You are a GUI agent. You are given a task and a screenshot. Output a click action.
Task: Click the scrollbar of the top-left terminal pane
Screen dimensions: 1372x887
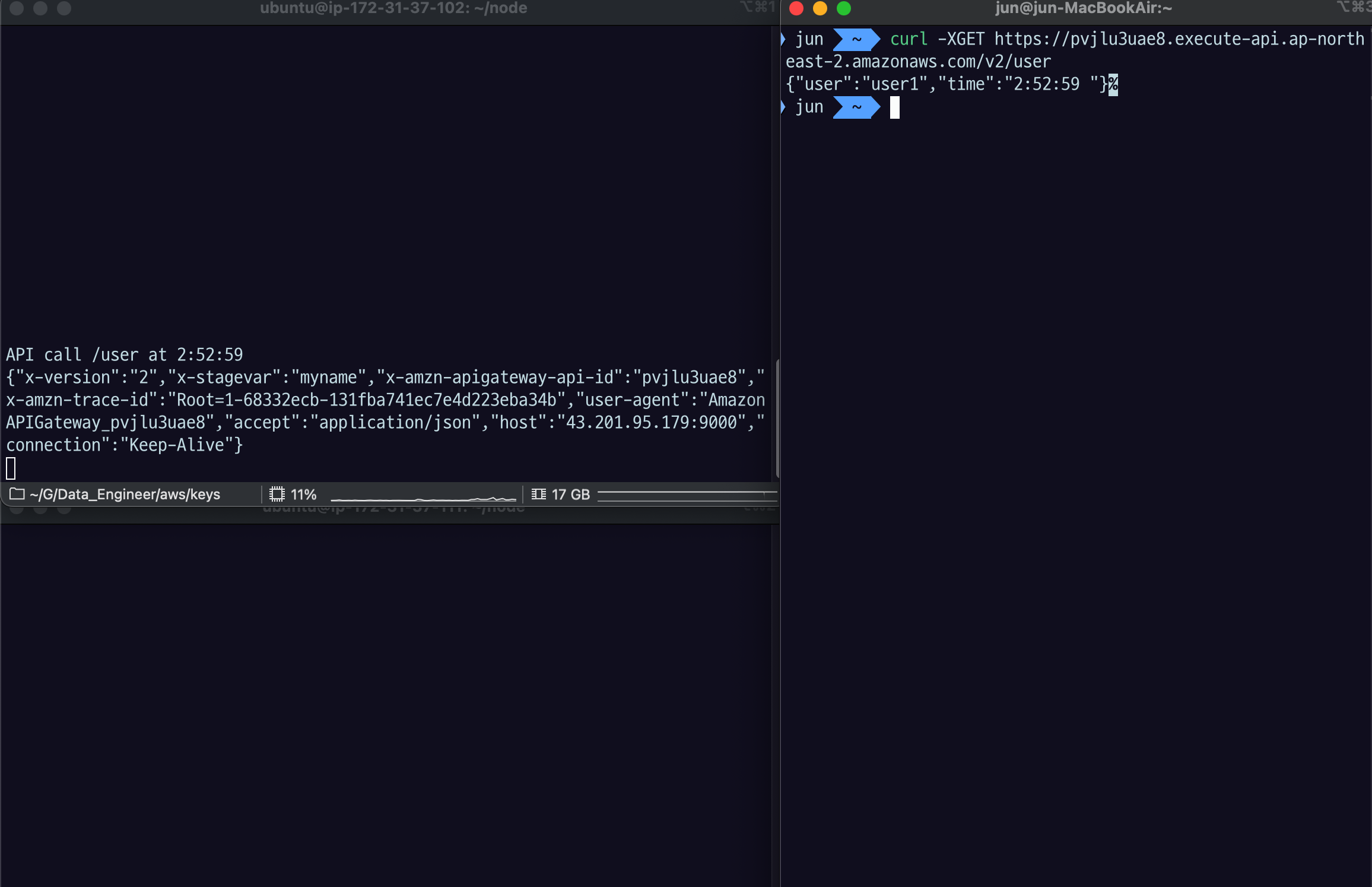(x=777, y=417)
